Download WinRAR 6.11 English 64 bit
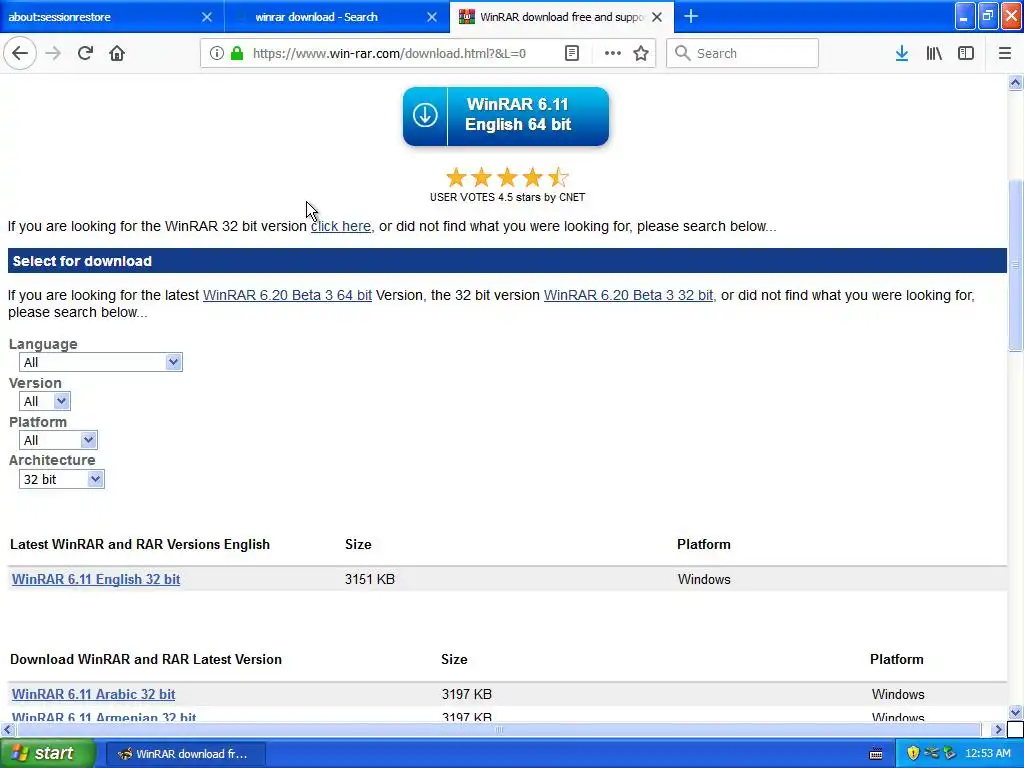The image size is (1024, 768). [x=505, y=116]
